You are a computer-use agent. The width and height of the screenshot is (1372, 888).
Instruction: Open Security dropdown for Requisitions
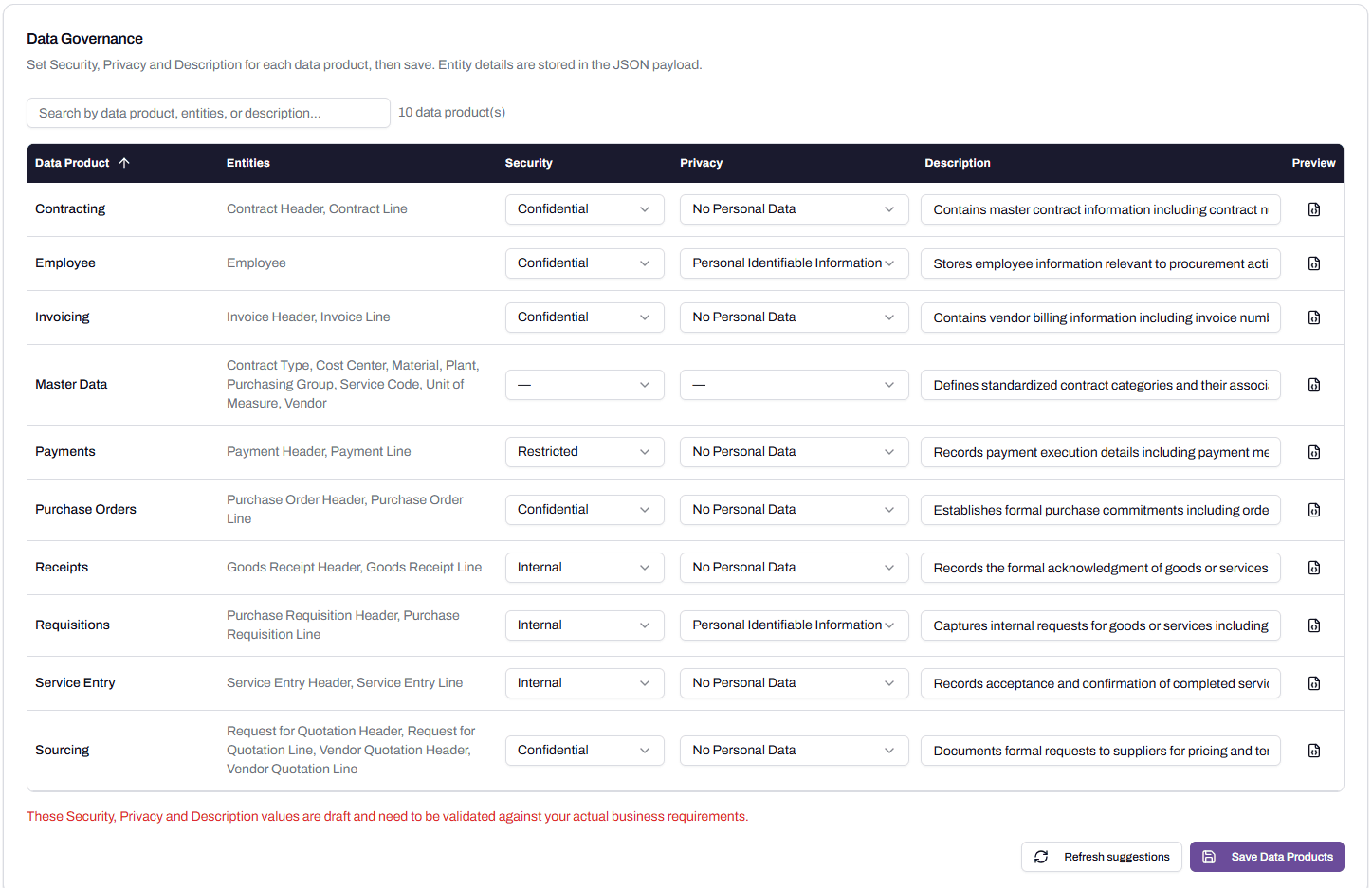[x=584, y=625]
